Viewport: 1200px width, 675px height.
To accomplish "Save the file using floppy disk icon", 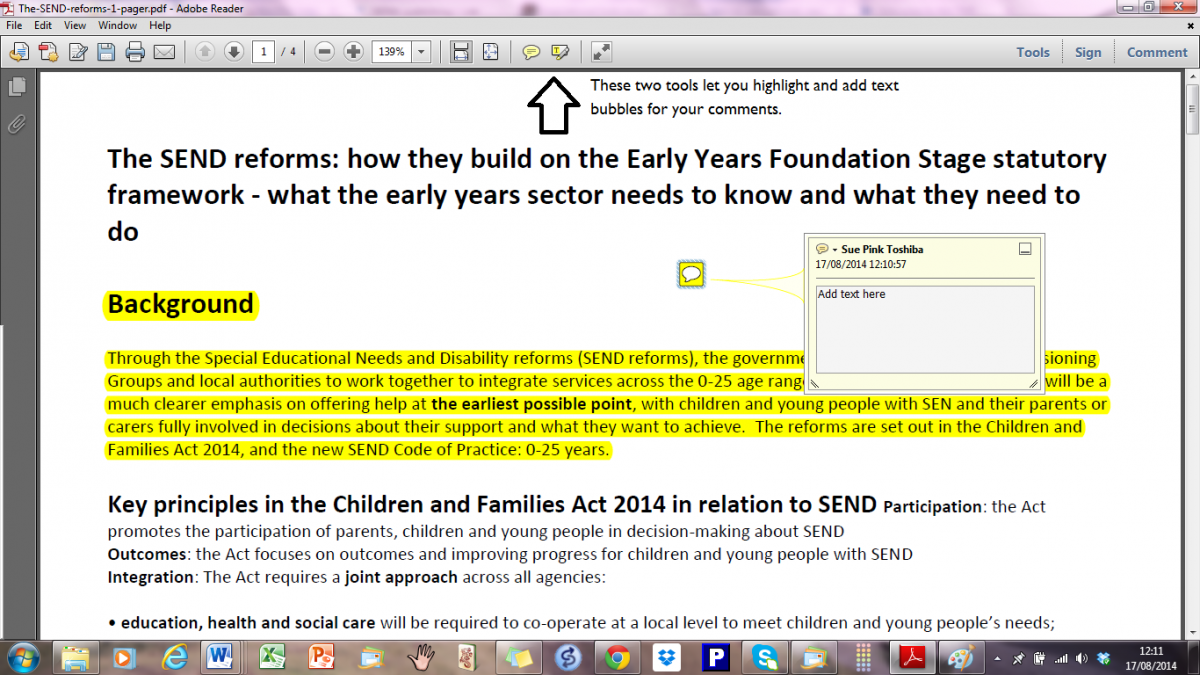I will [106, 52].
